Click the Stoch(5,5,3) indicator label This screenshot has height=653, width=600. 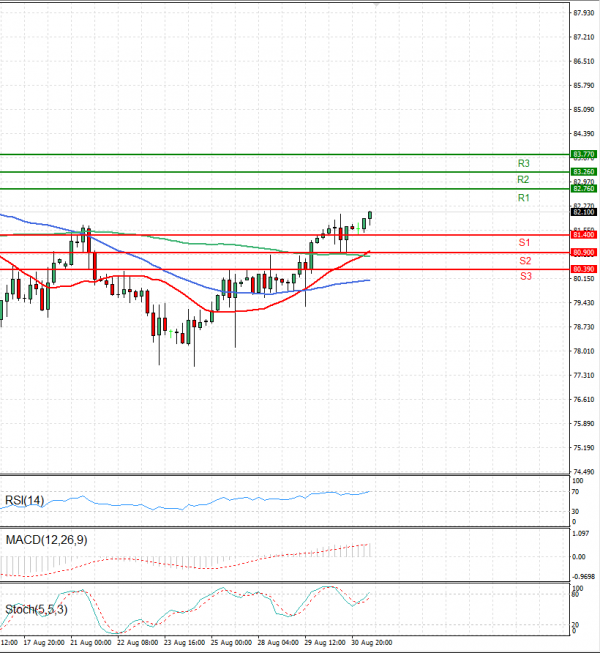pyautogui.click(x=36, y=609)
